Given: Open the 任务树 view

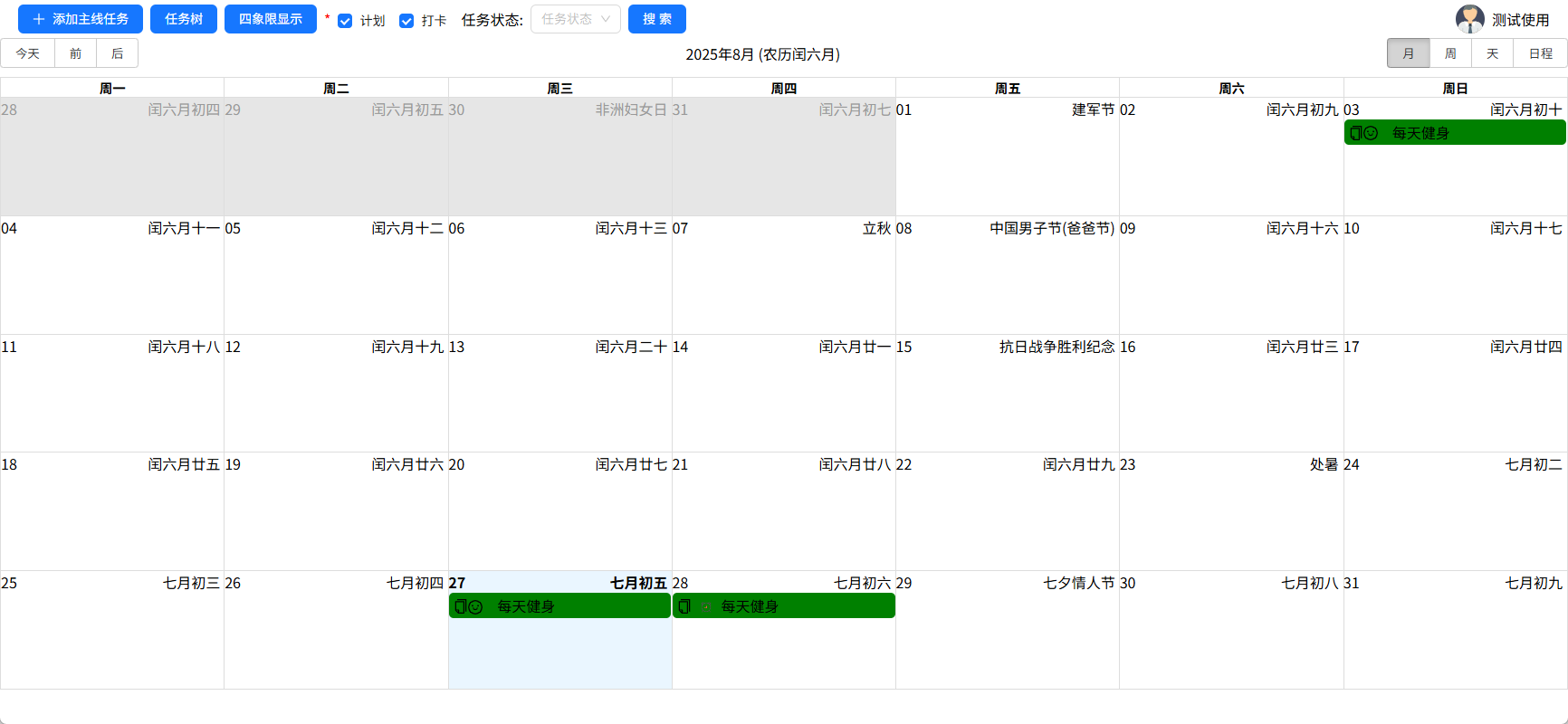Looking at the screenshot, I should [x=184, y=19].
